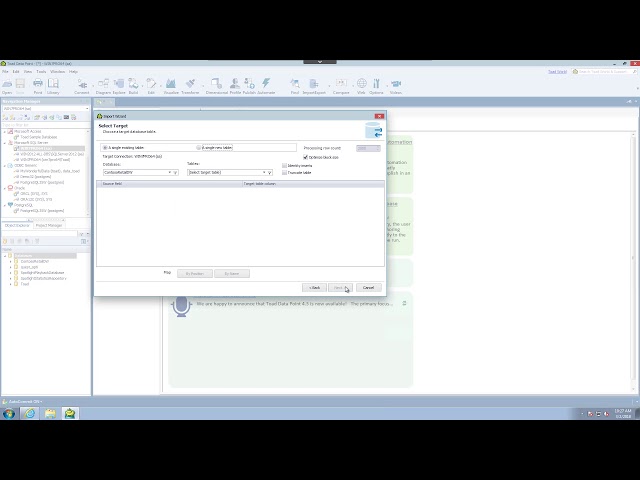Expand the Toad database folder

pyautogui.click(x=11, y=284)
